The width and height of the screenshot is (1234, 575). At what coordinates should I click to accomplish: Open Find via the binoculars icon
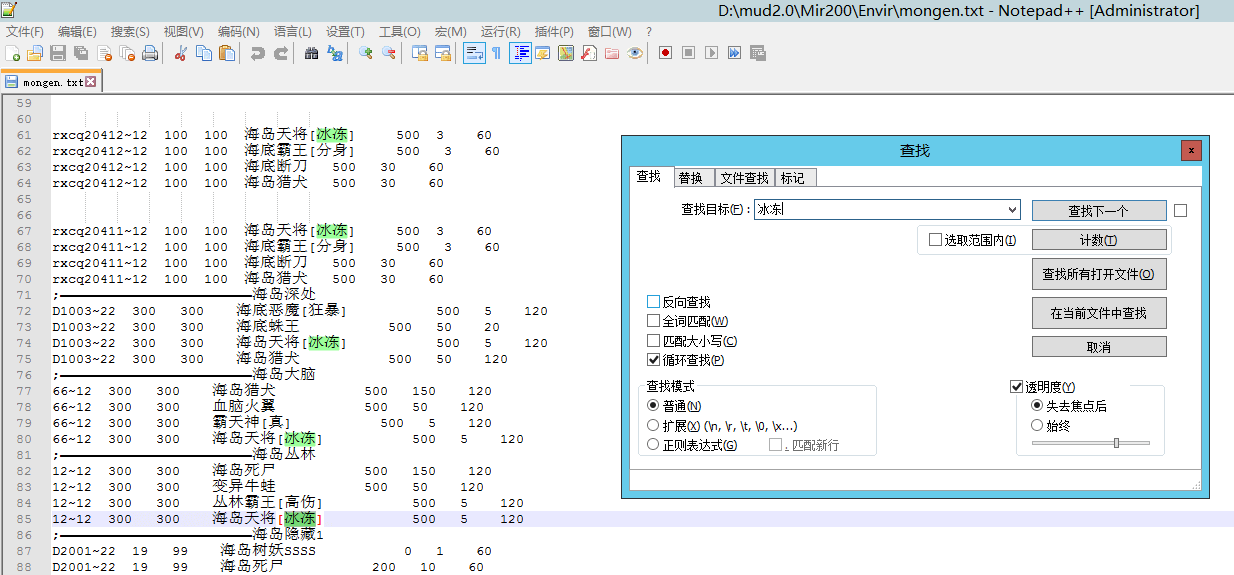pyautogui.click(x=311, y=53)
